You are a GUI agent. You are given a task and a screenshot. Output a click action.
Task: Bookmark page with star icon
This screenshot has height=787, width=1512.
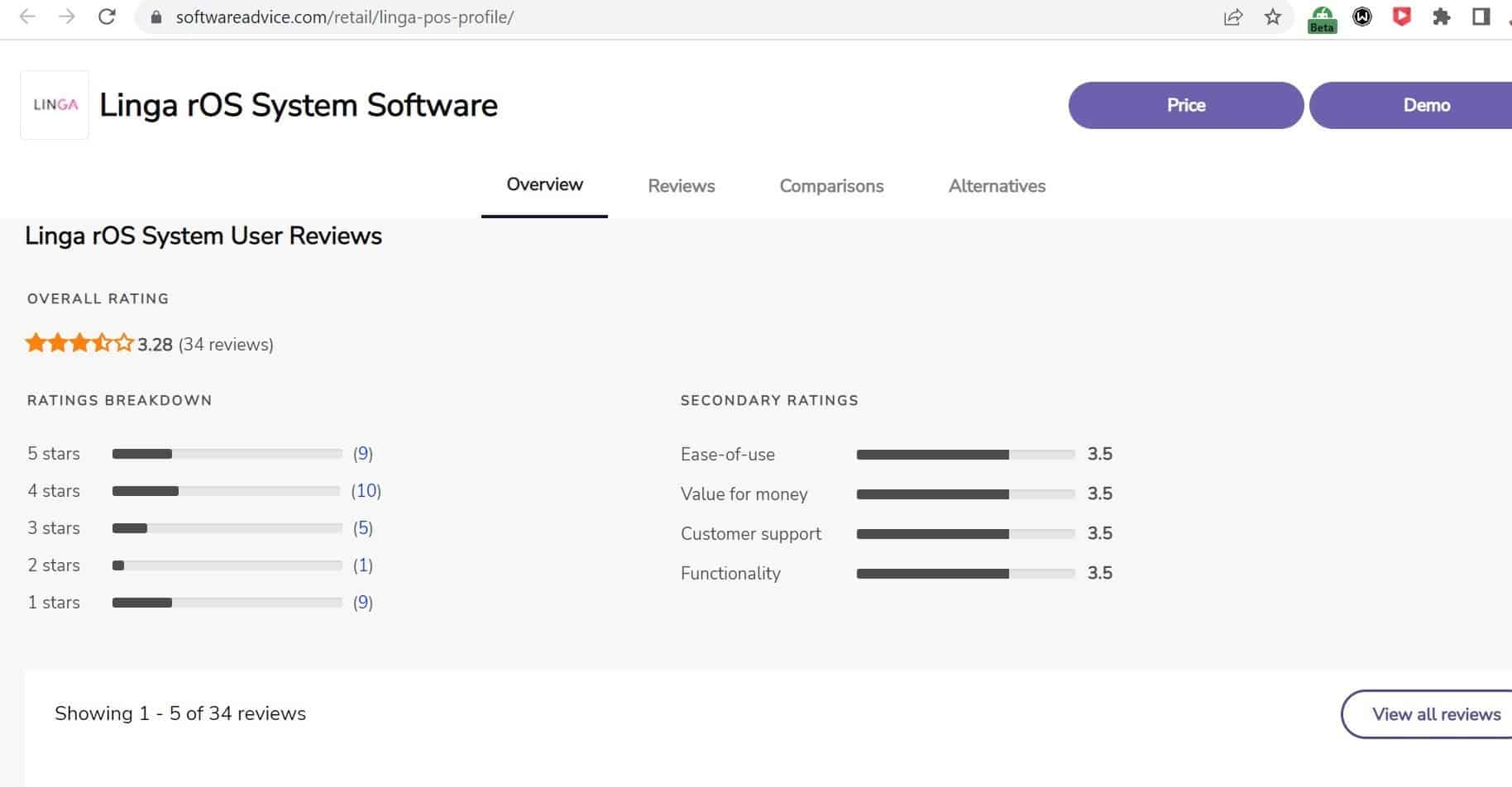pos(1273,17)
